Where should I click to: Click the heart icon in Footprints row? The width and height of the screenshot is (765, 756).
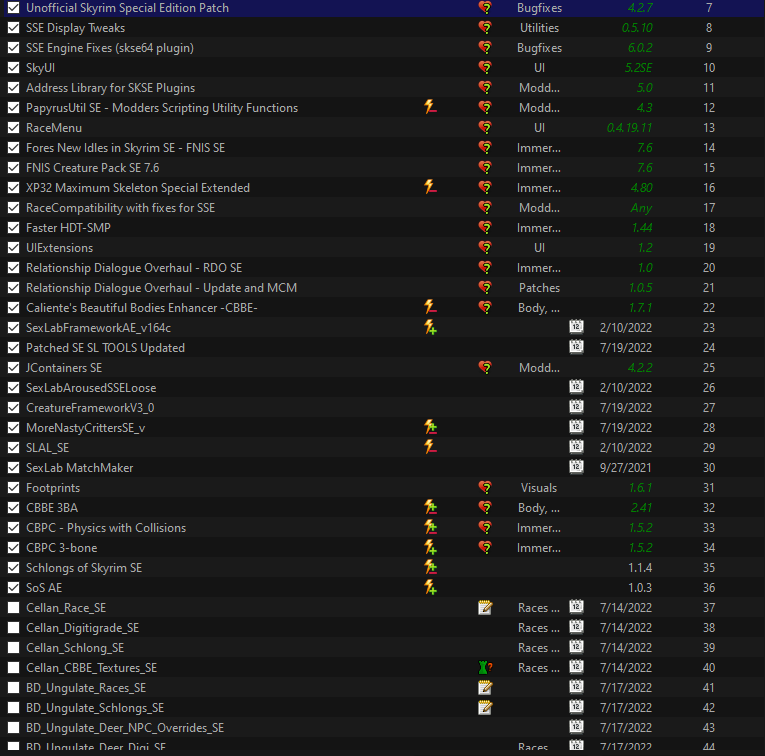point(485,487)
